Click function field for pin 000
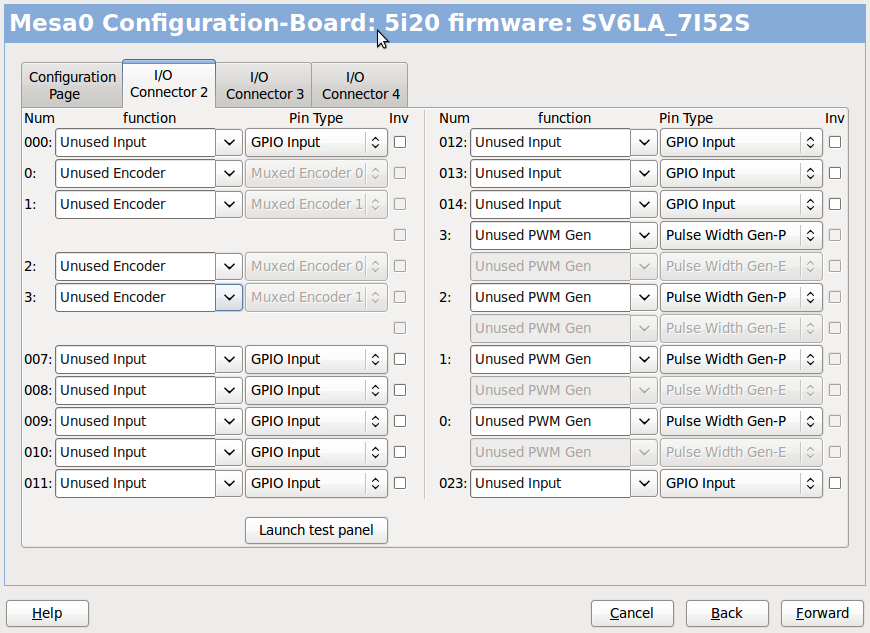 135,143
